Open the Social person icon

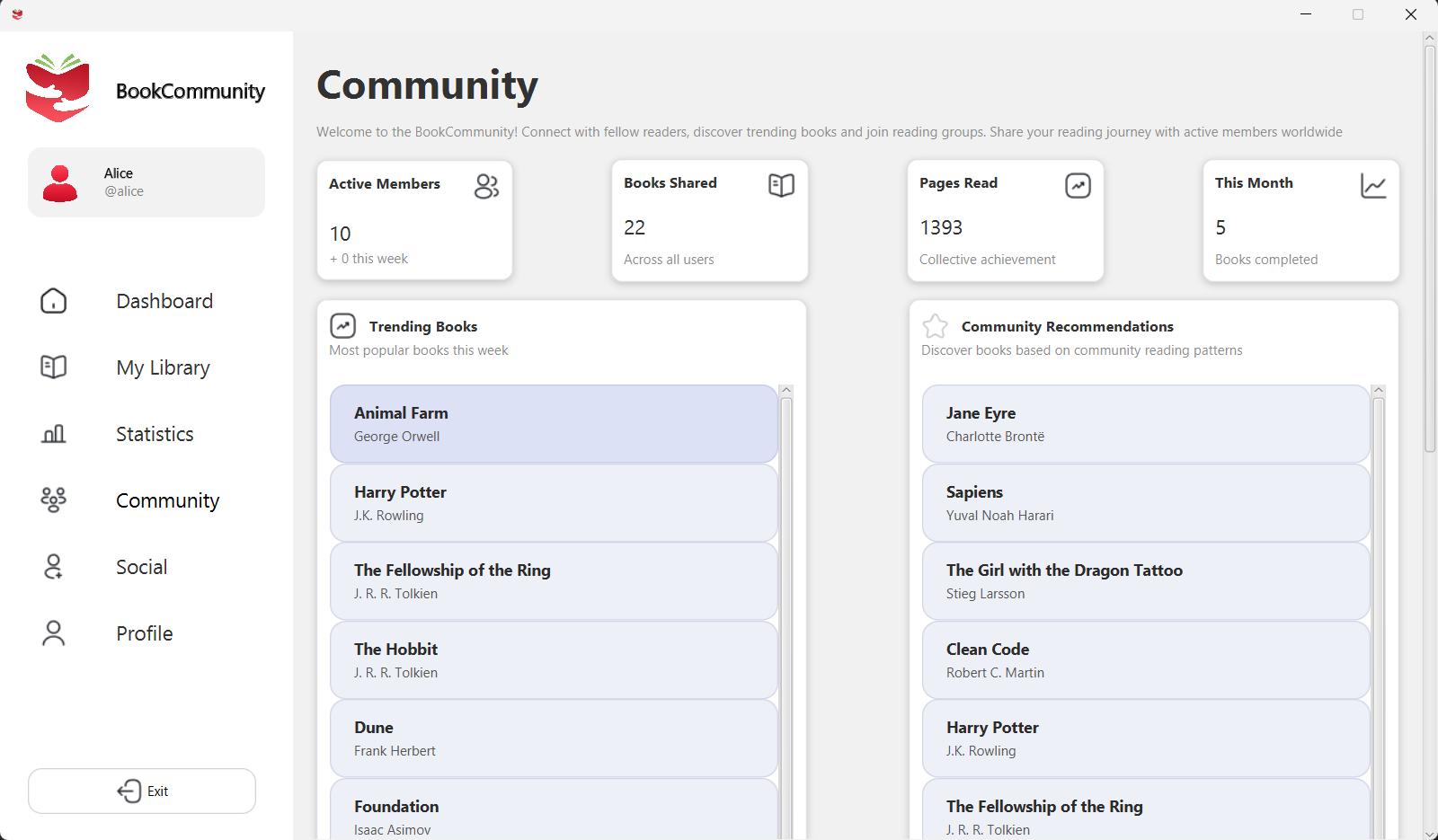coord(54,567)
